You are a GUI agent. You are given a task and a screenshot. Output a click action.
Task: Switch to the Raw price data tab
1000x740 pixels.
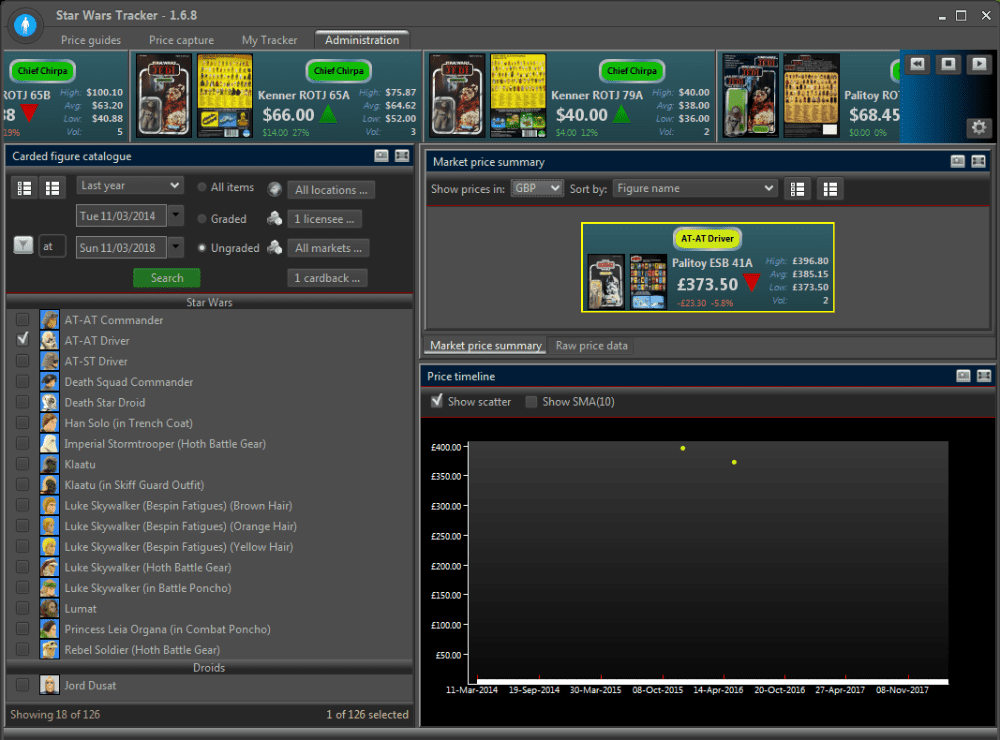pyautogui.click(x=591, y=345)
